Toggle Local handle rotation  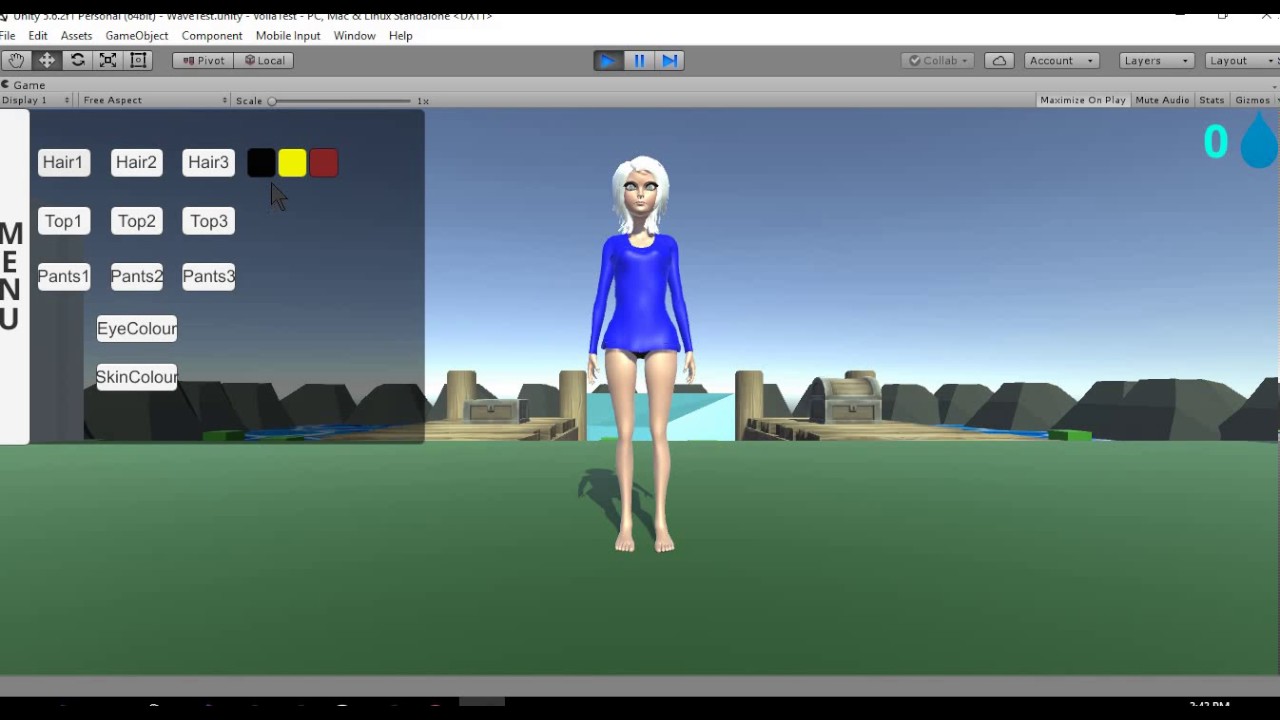tap(264, 60)
